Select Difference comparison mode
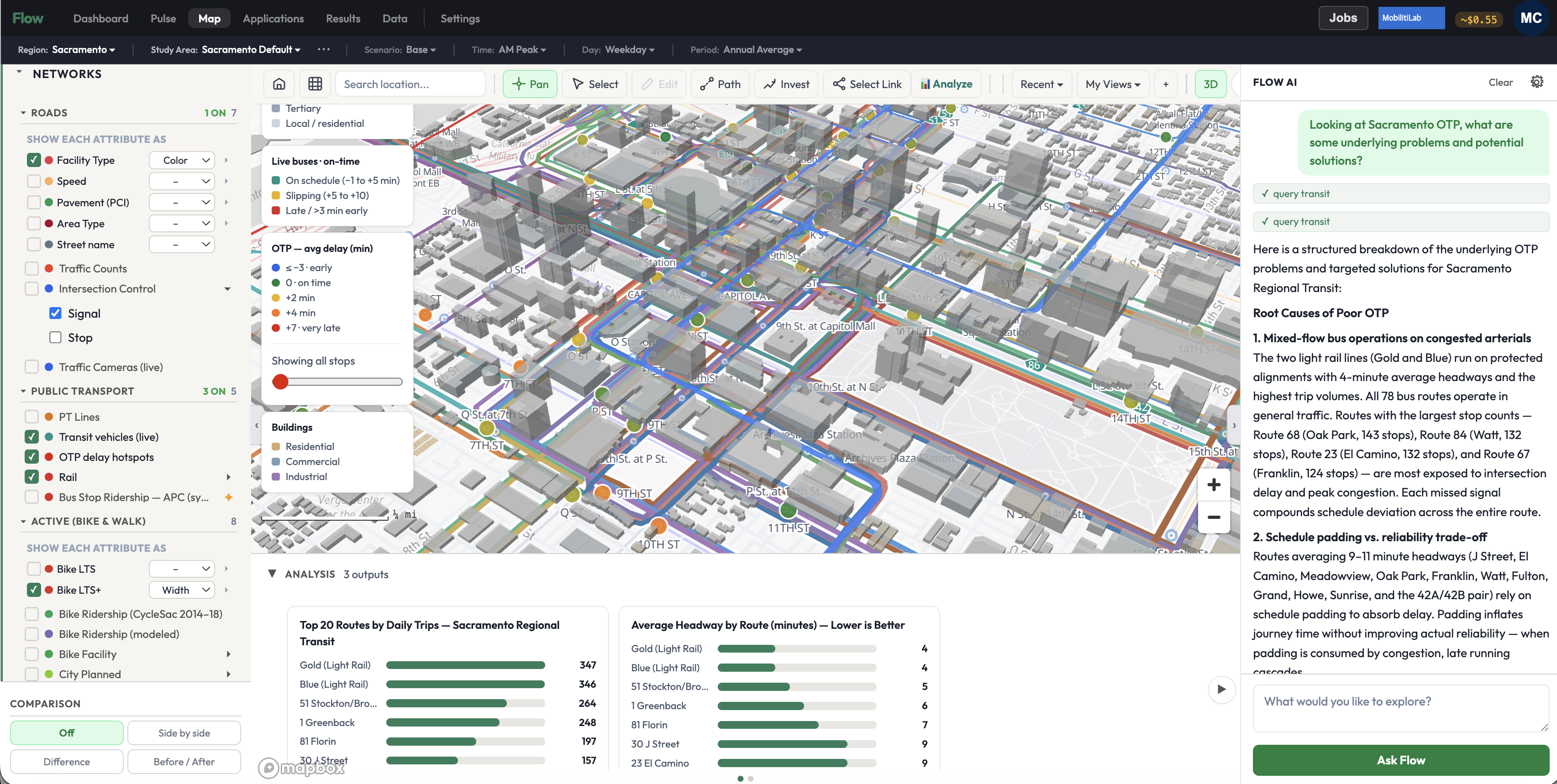Screen dimensions: 1557x784 click(67, 761)
